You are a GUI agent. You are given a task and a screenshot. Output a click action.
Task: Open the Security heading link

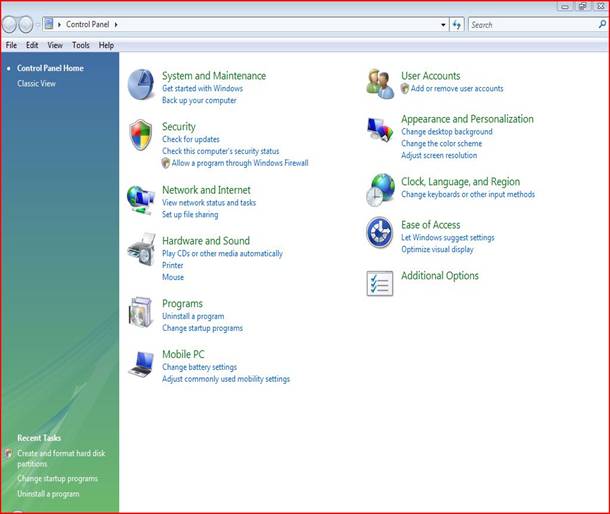[x=179, y=127]
